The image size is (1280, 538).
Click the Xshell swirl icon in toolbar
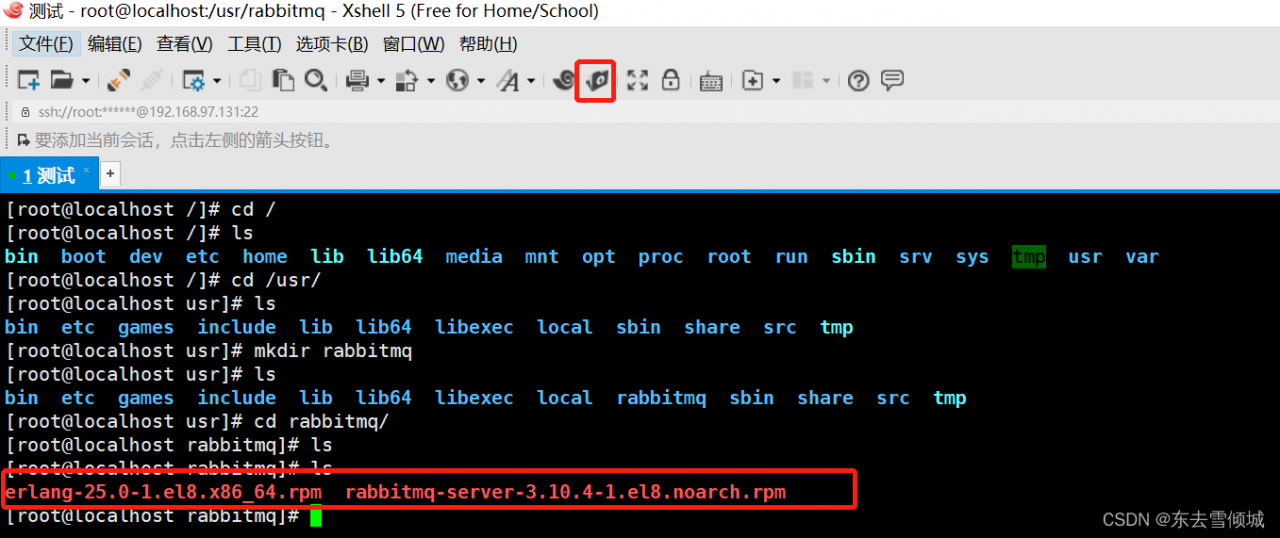pos(563,81)
